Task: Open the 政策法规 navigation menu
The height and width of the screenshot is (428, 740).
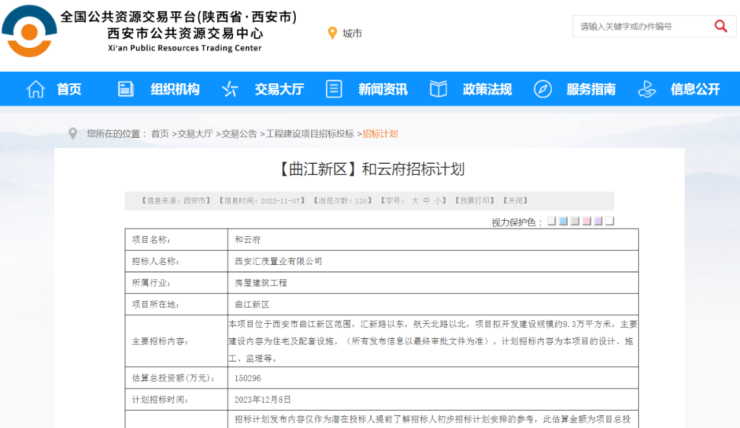Action: pos(487,89)
